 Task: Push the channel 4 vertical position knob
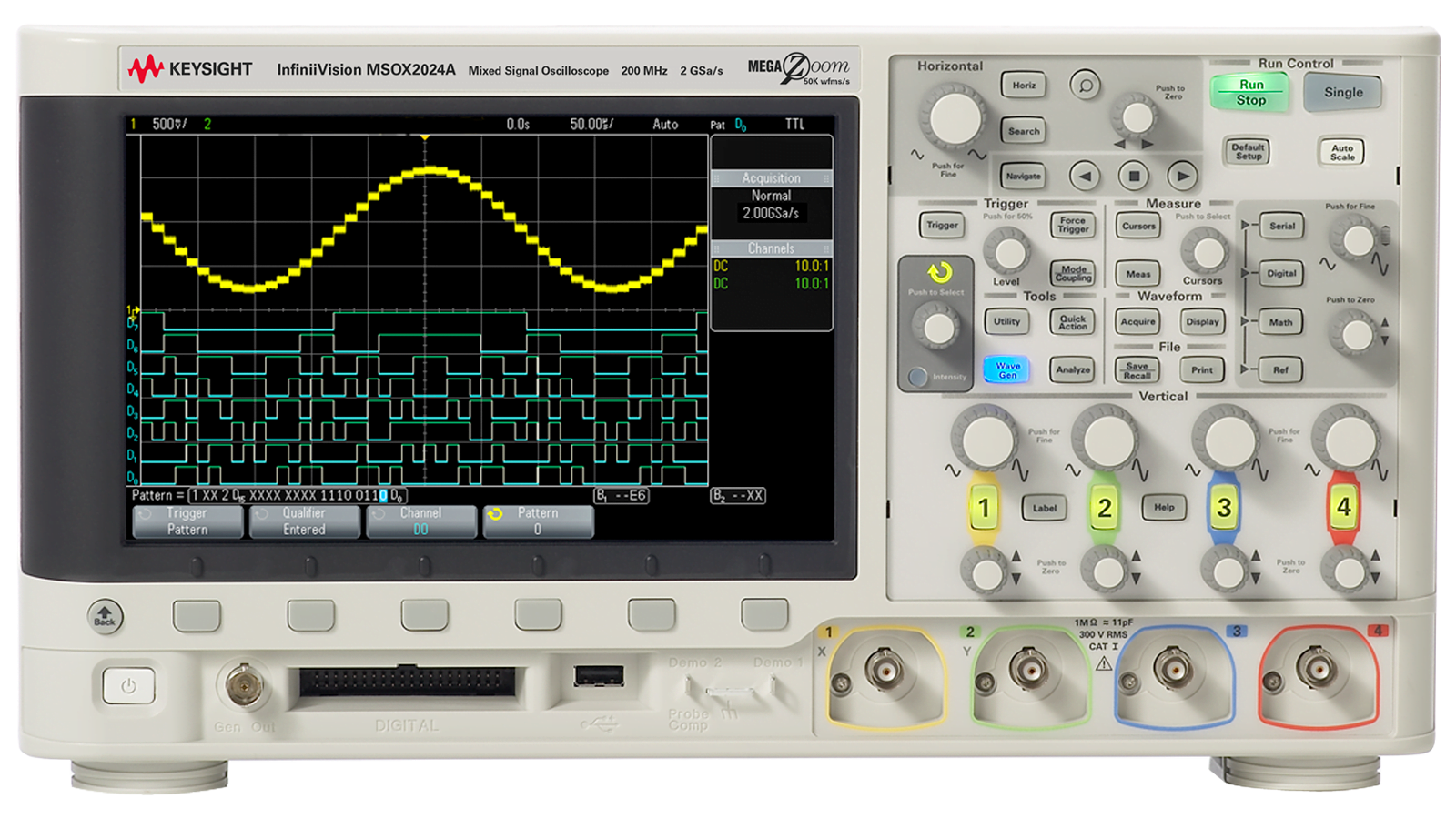pos(1347,572)
